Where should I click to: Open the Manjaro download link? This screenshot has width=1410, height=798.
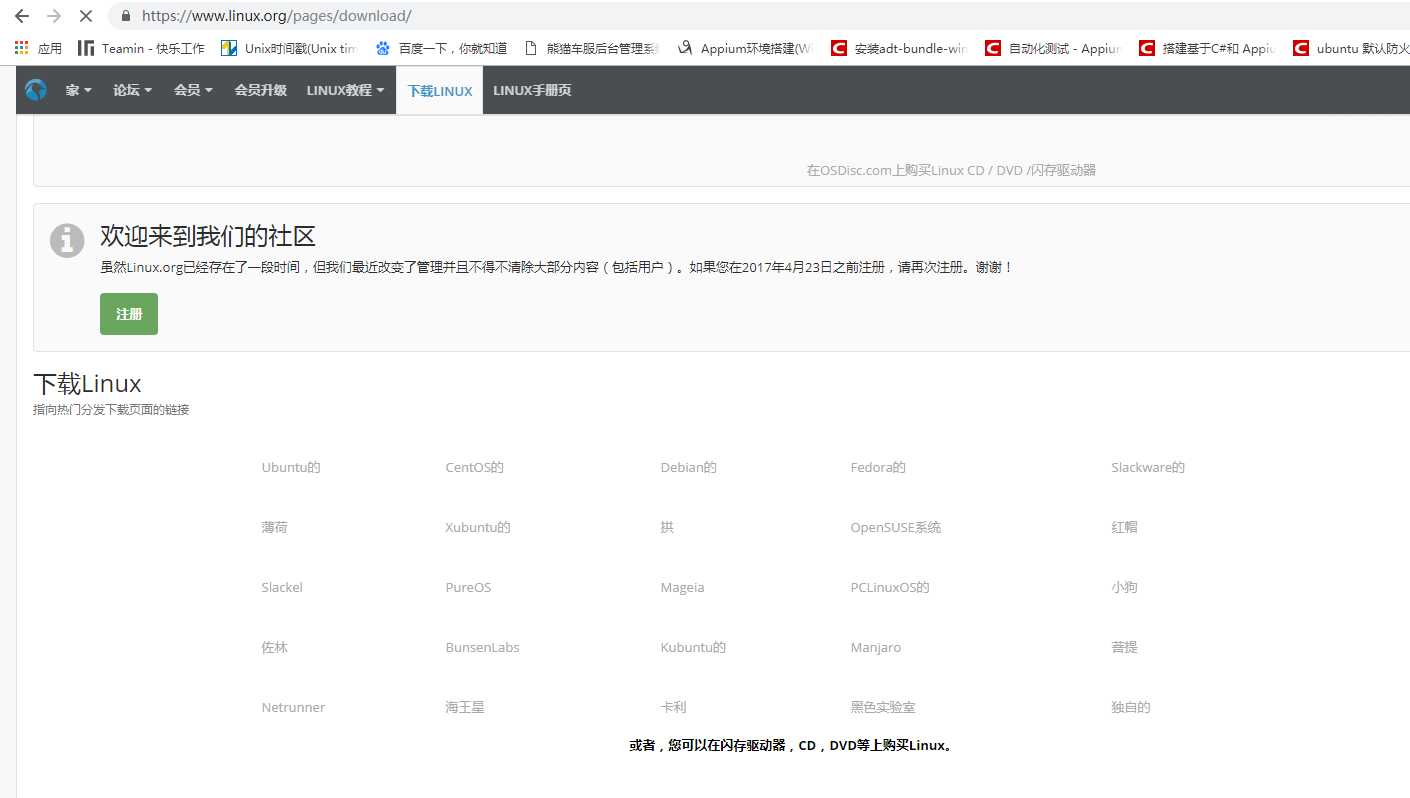click(x=876, y=647)
